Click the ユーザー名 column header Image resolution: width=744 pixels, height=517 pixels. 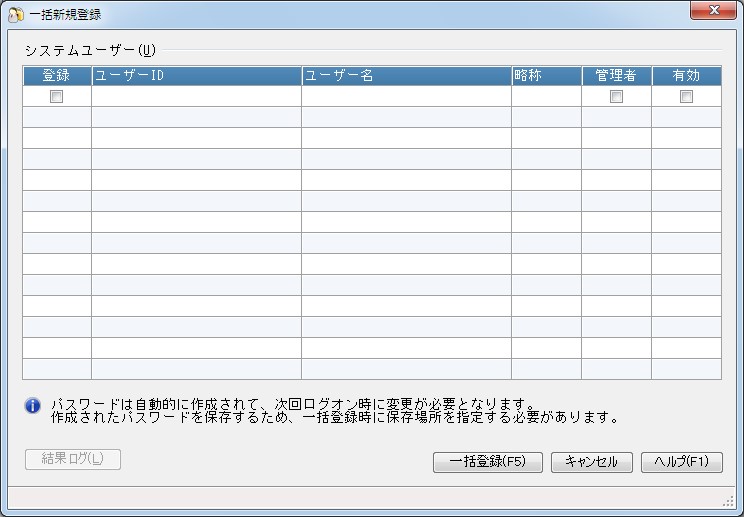pyautogui.click(x=407, y=75)
